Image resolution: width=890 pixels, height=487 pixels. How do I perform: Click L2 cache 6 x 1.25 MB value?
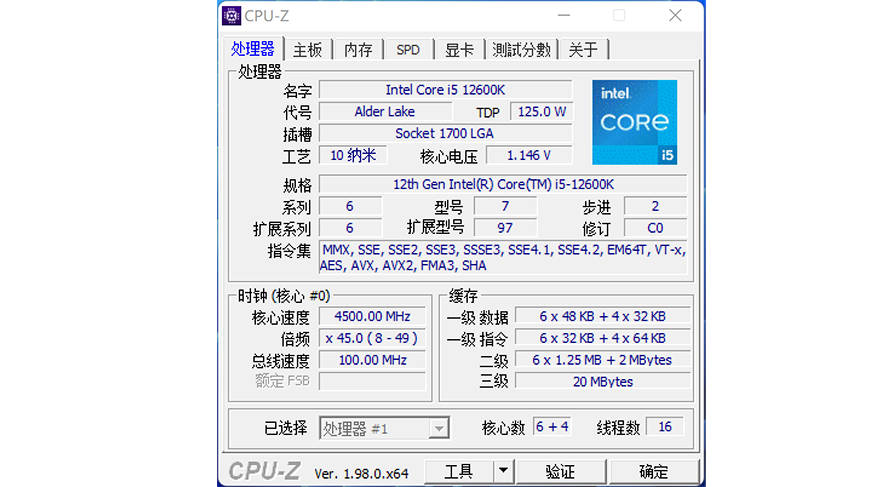coord(603,360)
